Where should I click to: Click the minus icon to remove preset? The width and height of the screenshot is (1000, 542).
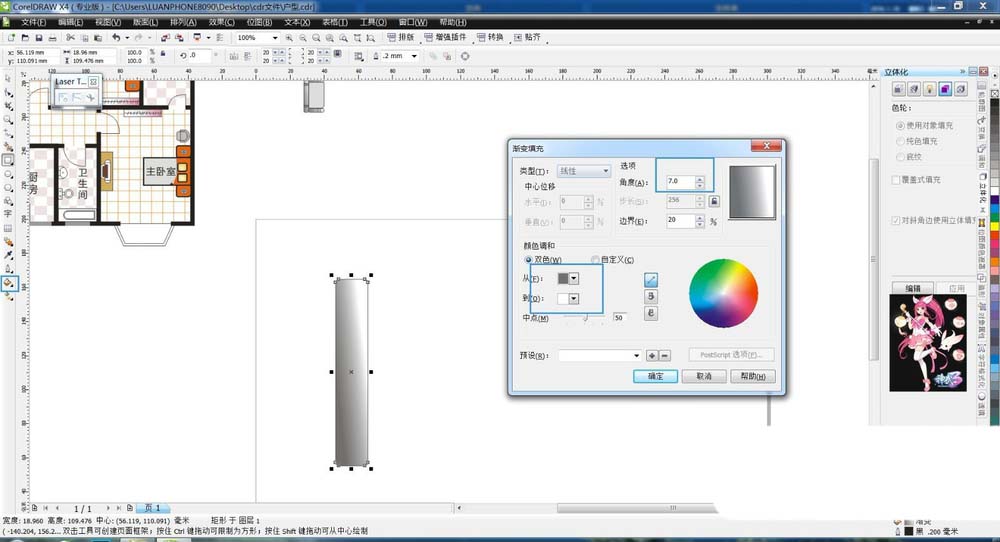[664, 355]
